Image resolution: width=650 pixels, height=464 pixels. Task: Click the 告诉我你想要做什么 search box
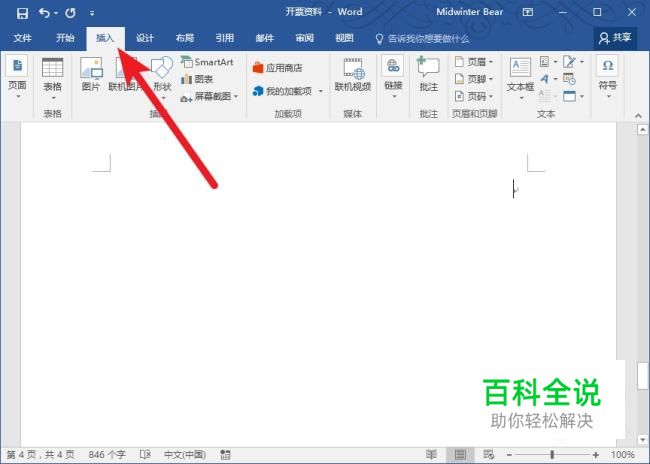pyautogui.click(x=422, y=39)
